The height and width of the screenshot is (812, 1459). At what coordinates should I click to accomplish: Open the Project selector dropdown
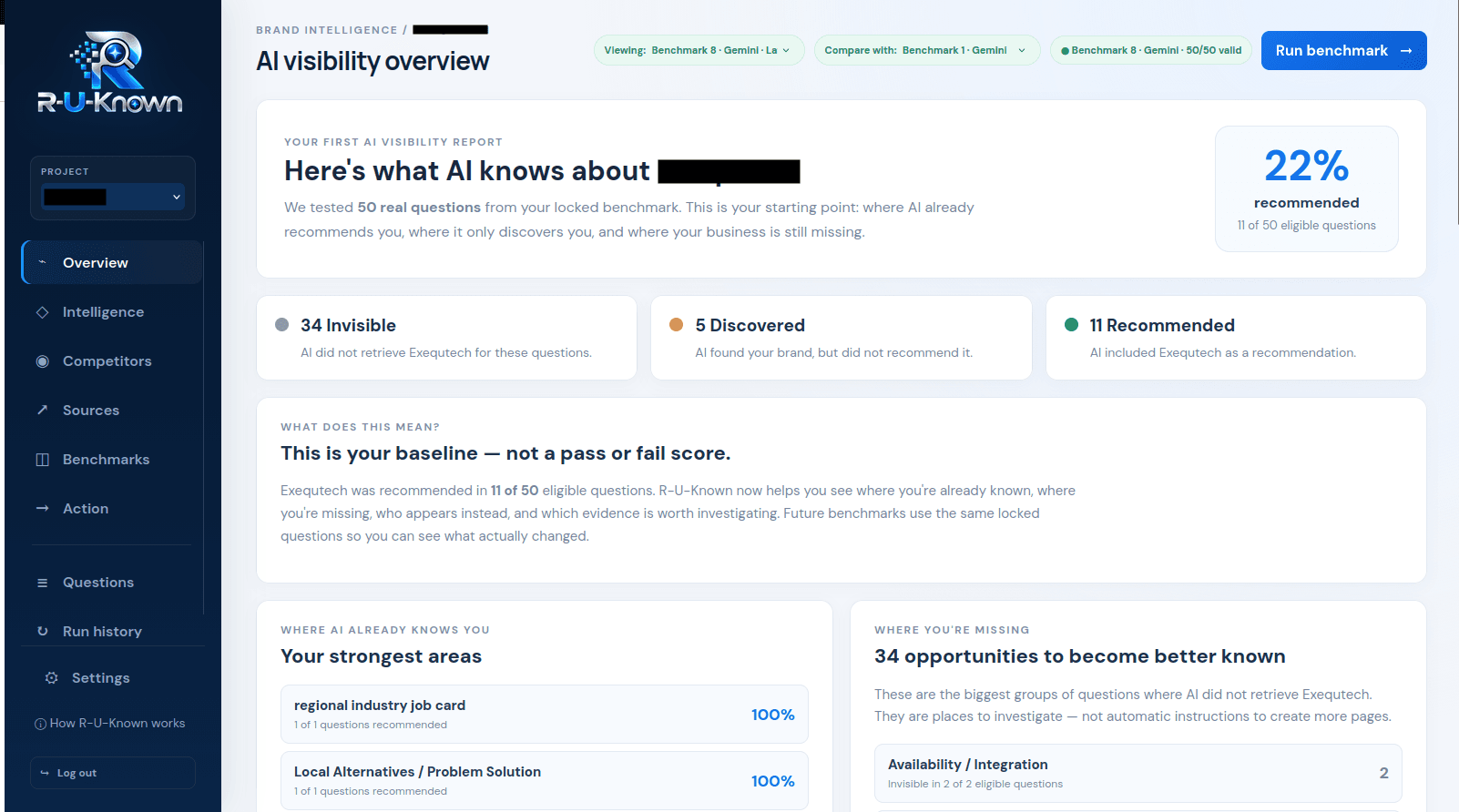113,197
